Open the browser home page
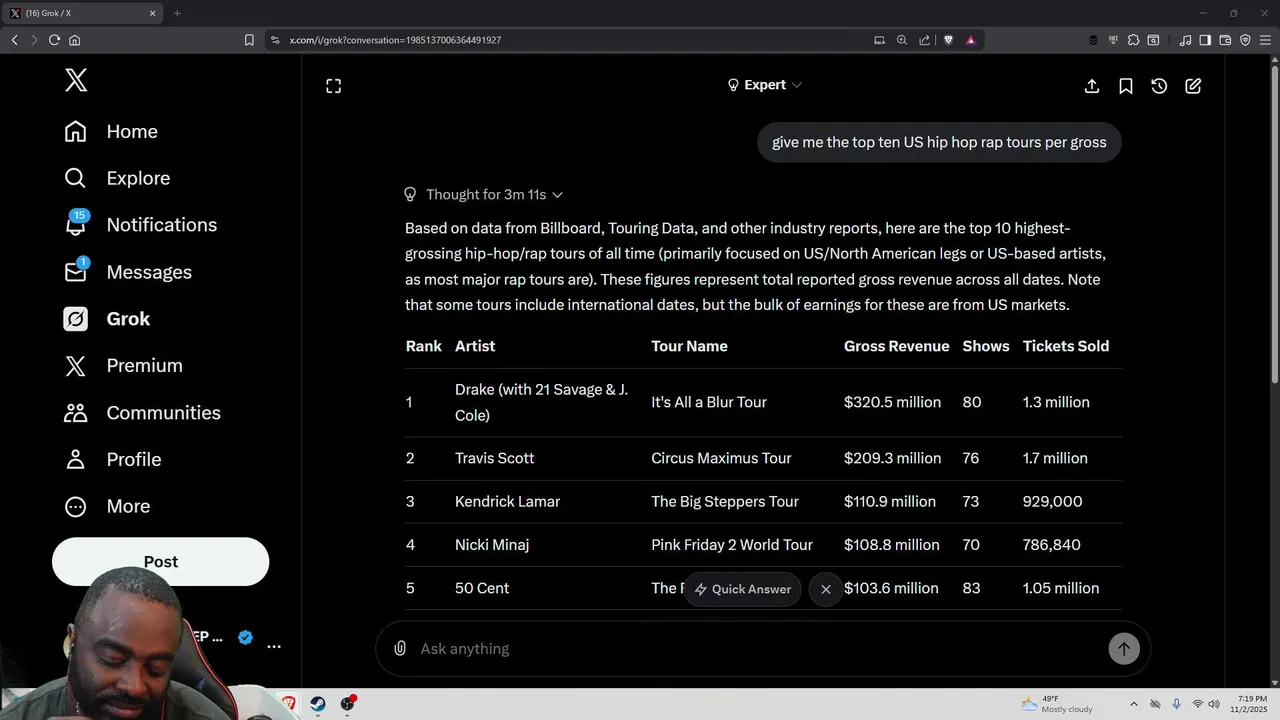This screenshot has height=720, width=1280. tap(74, 40)
